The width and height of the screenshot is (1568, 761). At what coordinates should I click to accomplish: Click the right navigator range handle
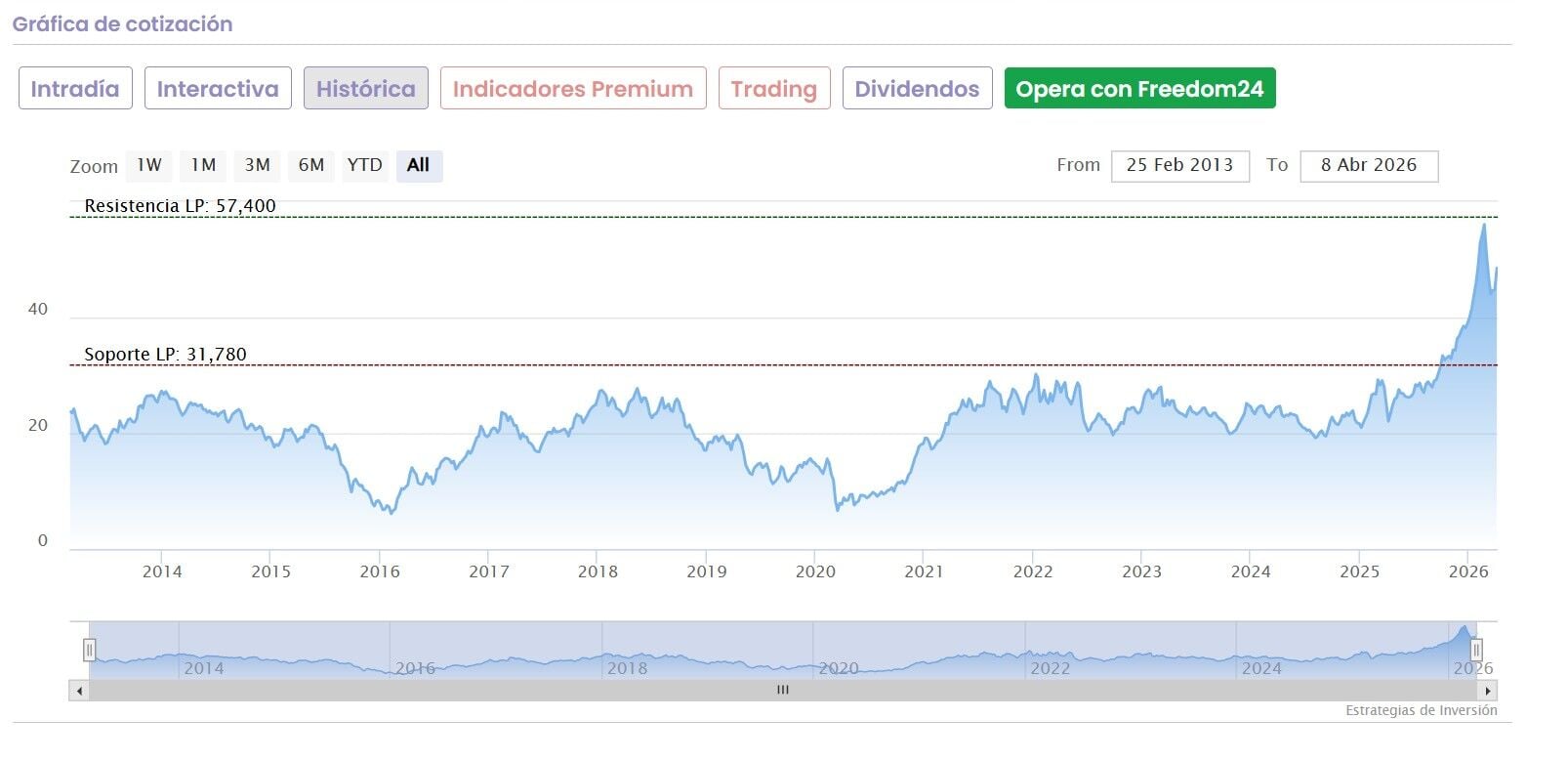click(x=1476, y=650)
